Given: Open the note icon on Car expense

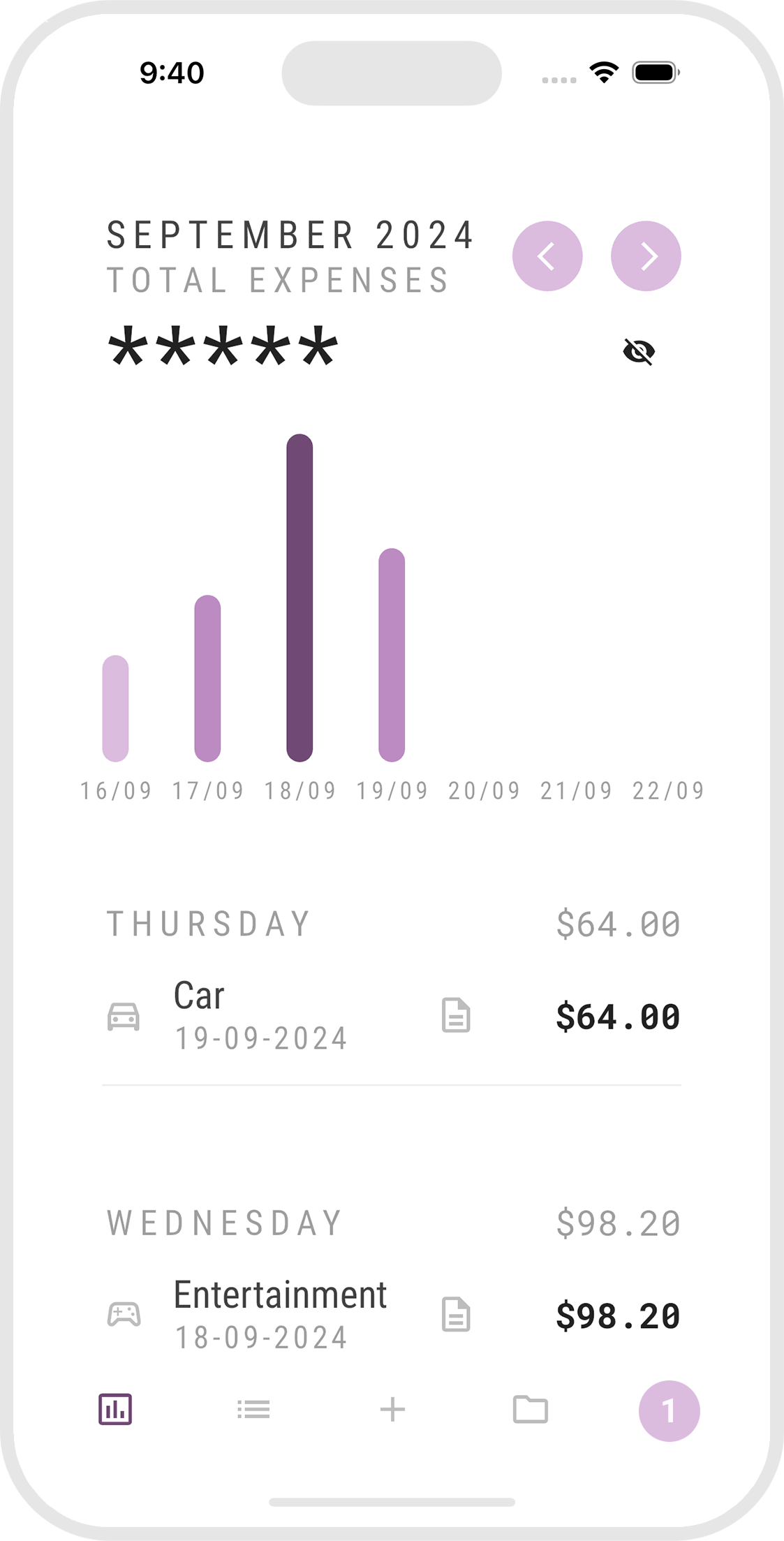Looking at the screenshot, I should 456,1015.
